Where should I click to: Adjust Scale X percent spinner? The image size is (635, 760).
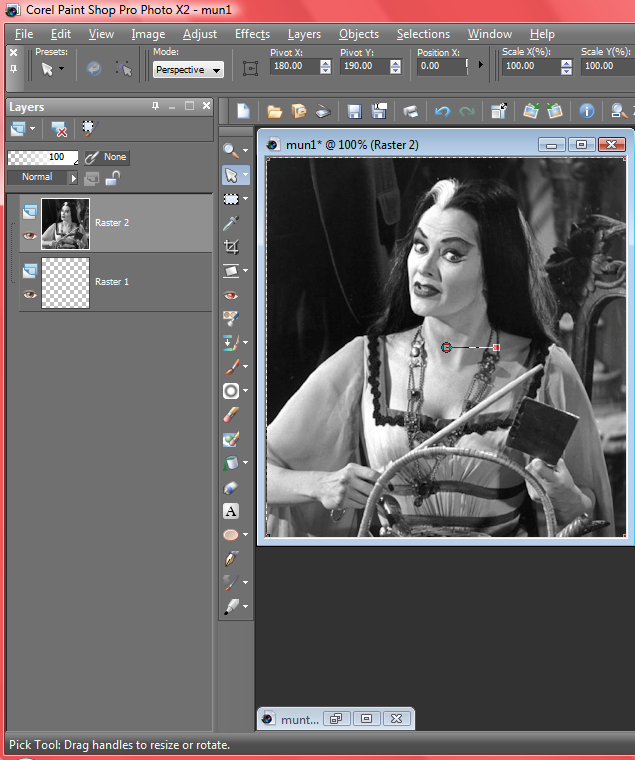coord(566,66)
